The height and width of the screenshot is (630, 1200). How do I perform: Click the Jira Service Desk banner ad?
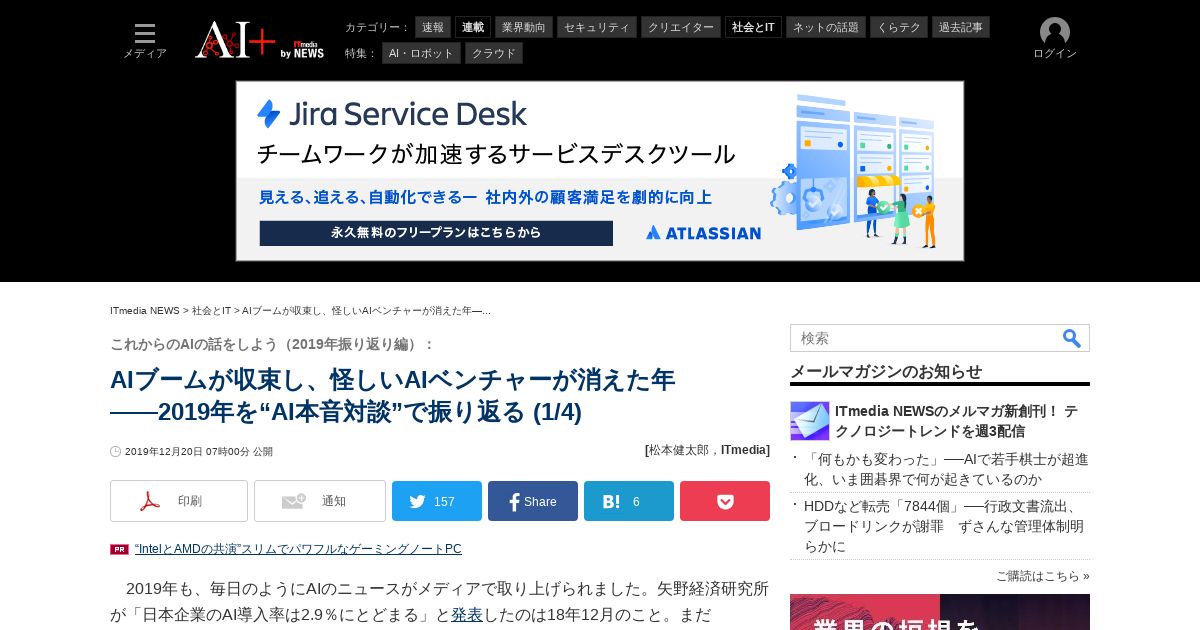[600, 171]
